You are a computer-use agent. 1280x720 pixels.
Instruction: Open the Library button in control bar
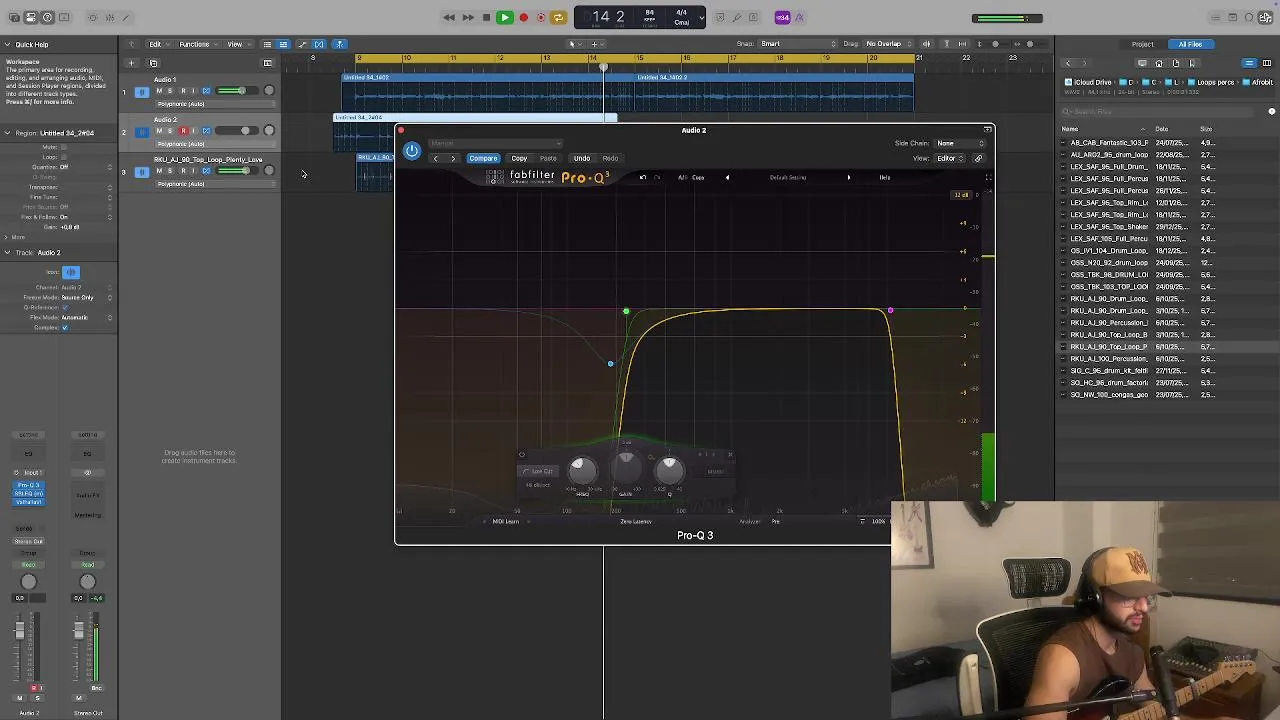pyautogui.click(x=13, y=17)
